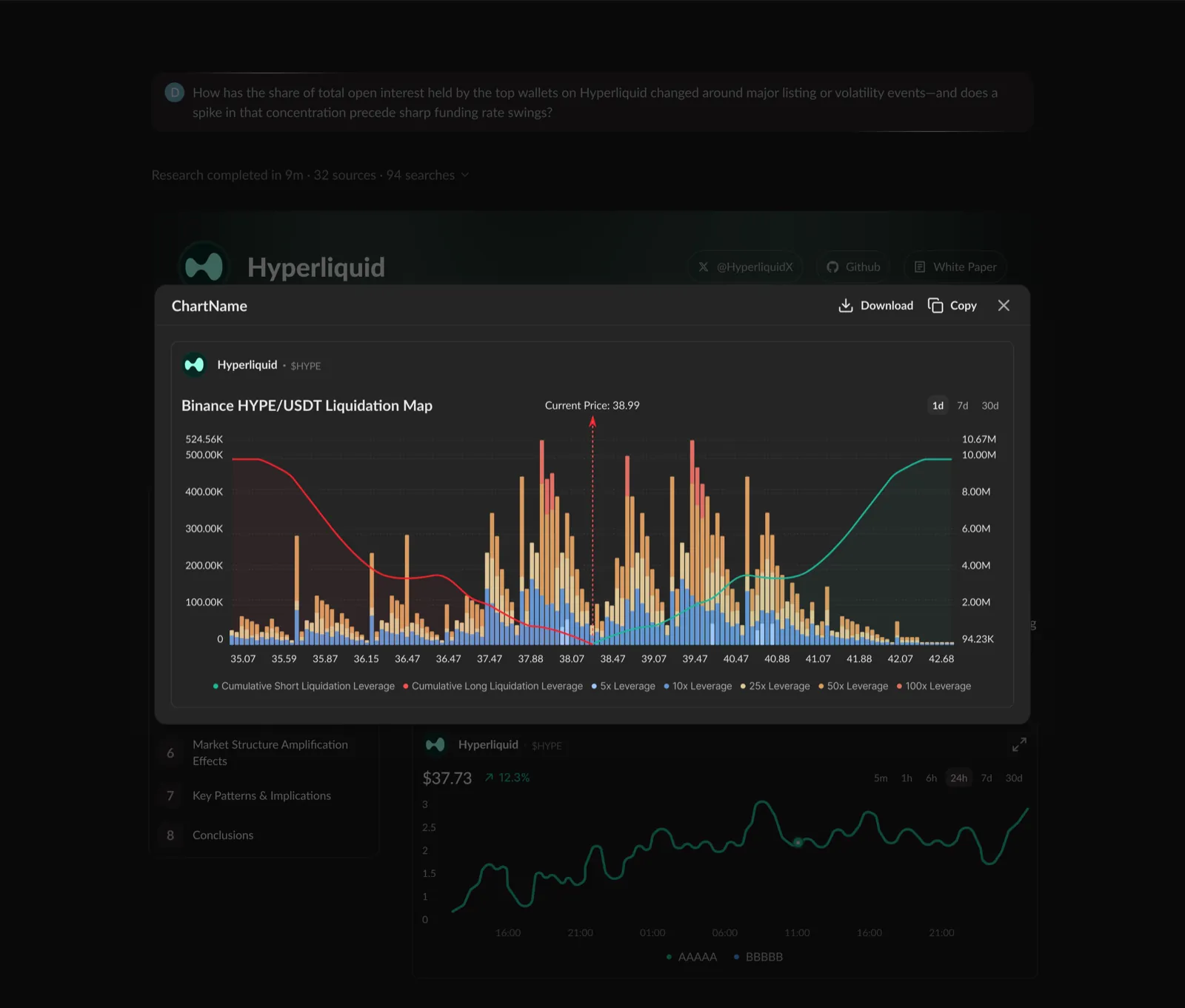Click the 12.3% change indicator
The height and width of the screenshot is (1008, 1185).
(x=507, y=778)
